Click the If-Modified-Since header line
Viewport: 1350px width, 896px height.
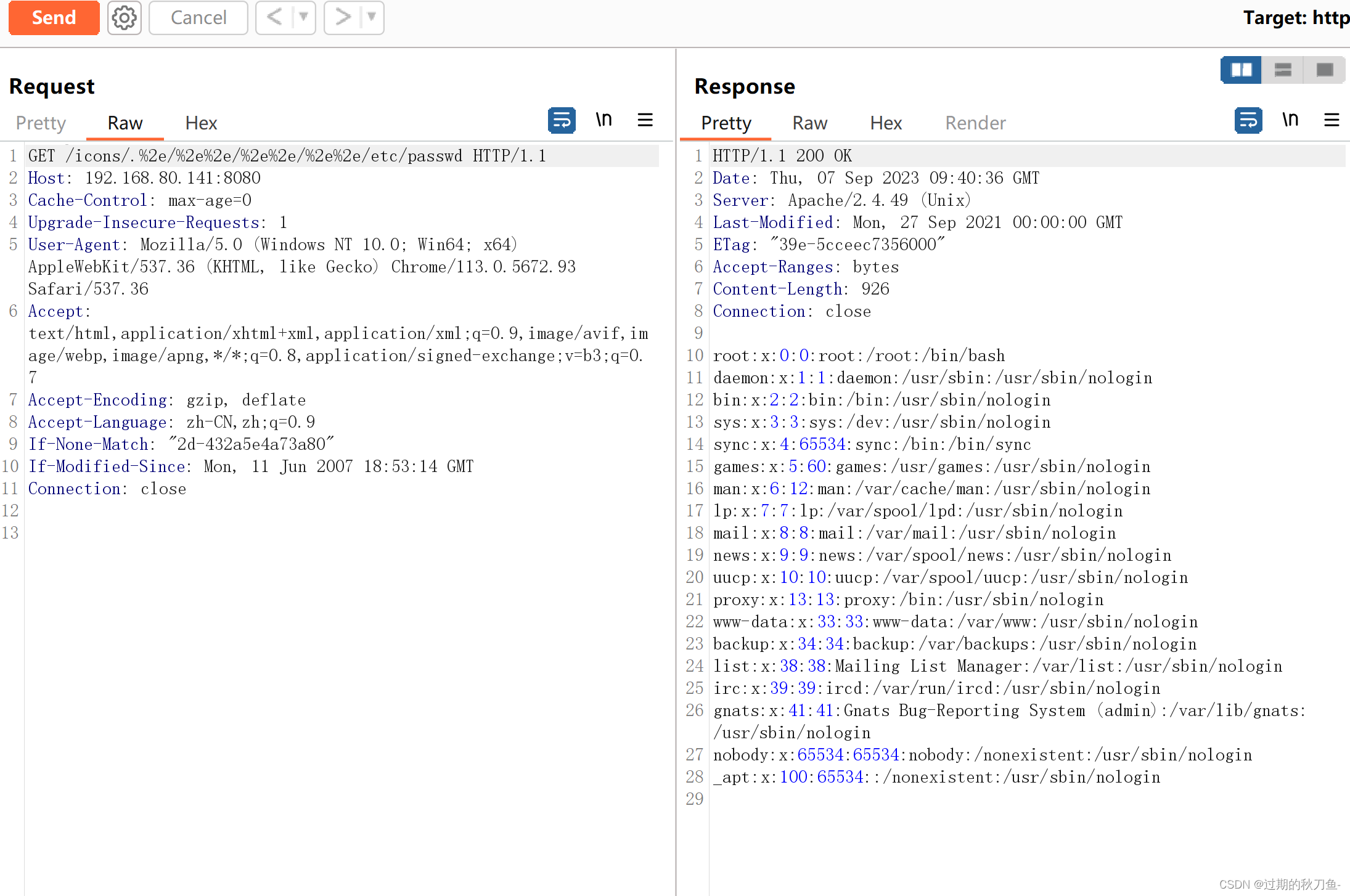pyautogui.click(x=251, y=466)
